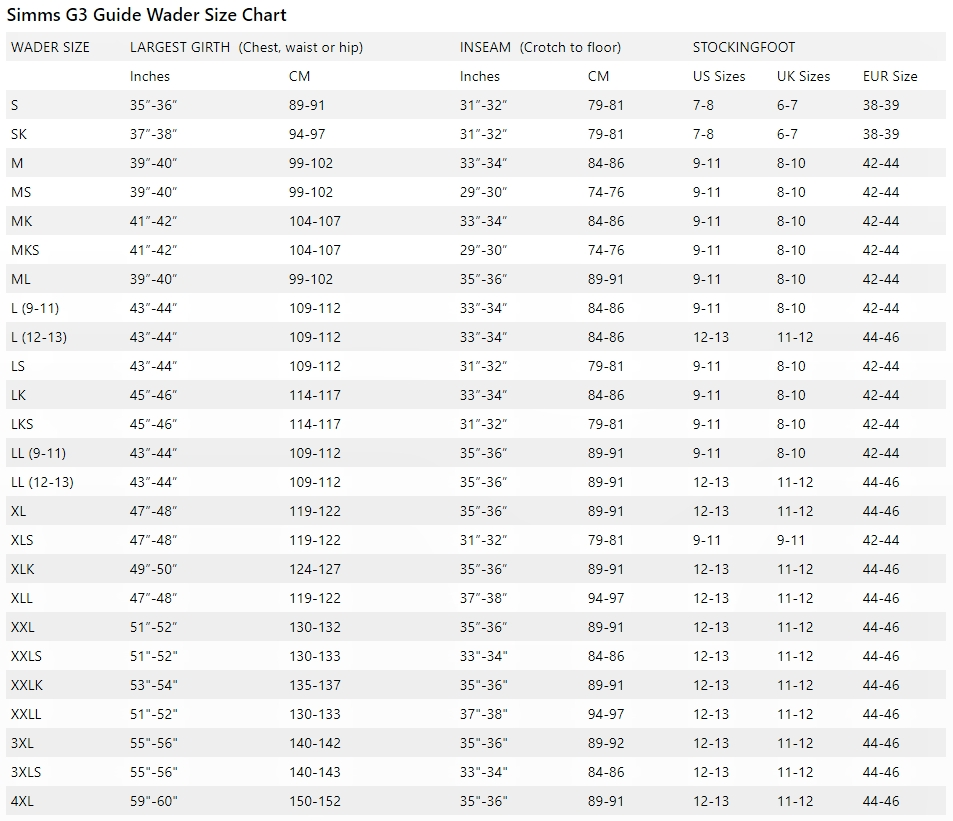Click the 3XLS wader size label

[x=26, y=772]
